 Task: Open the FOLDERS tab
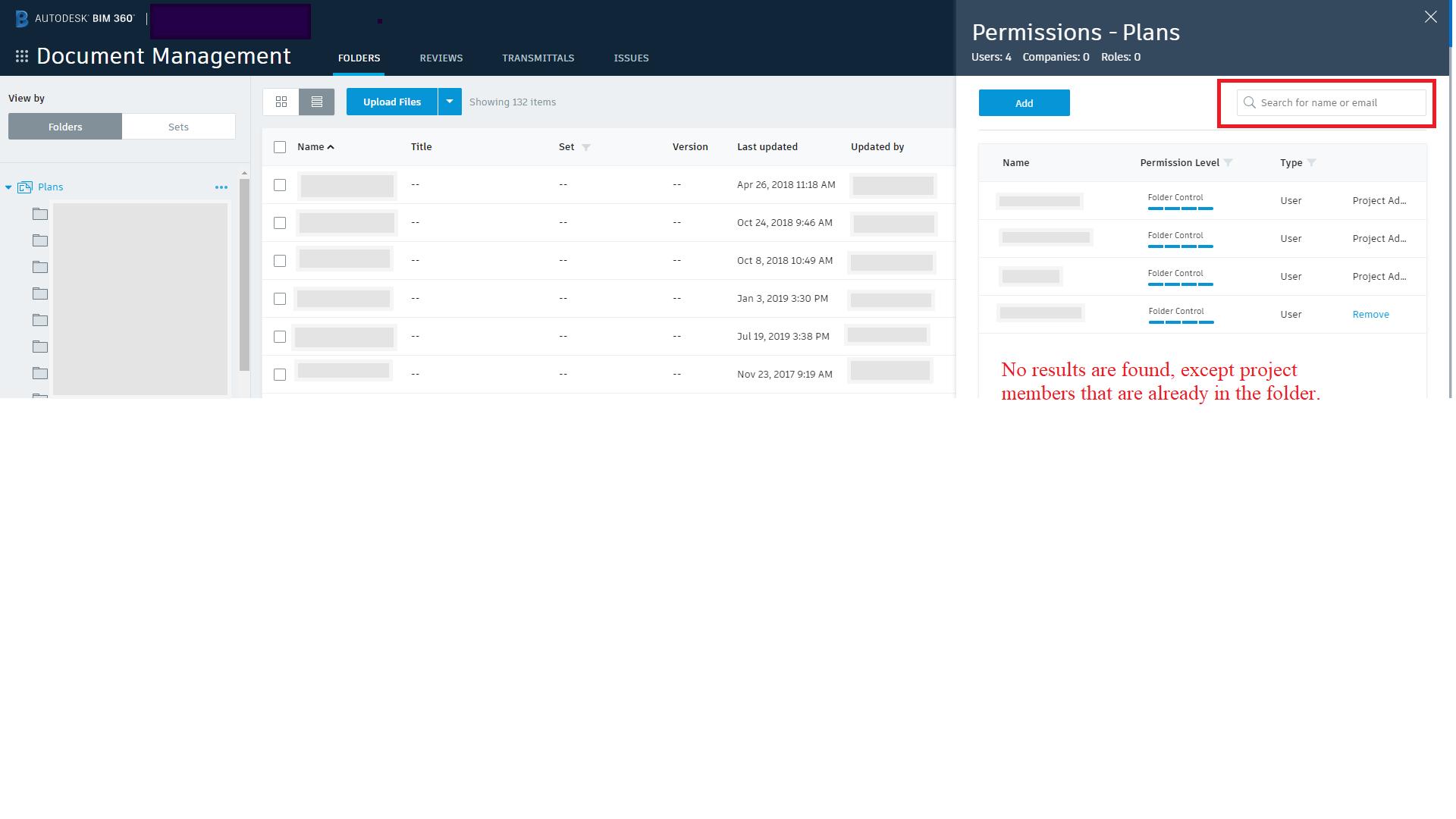click(x=359, y=58)
